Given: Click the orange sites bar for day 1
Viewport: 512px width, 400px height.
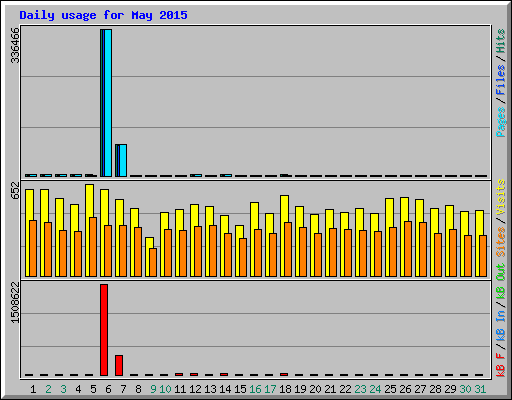Looking at the screenshot, I should click(x=33, y=248).
